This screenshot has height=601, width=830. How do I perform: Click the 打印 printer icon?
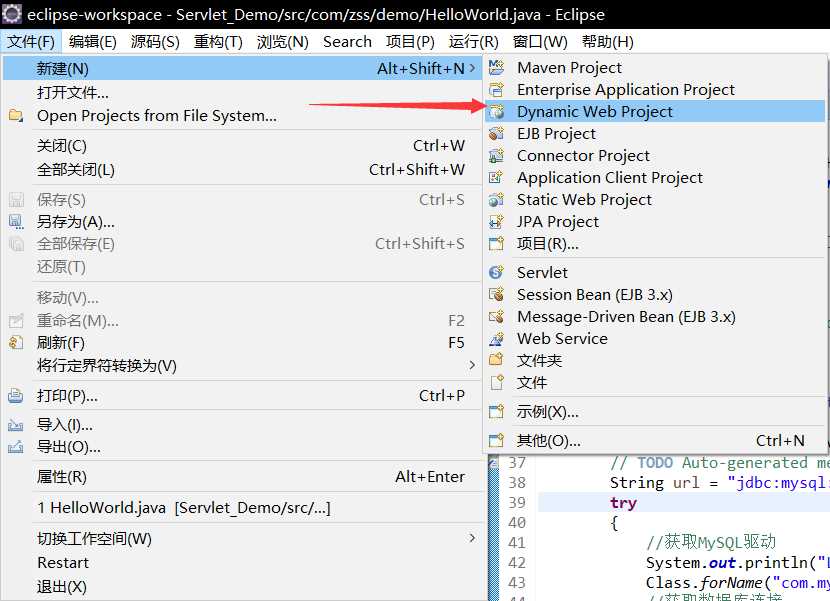tap(16, 396)
